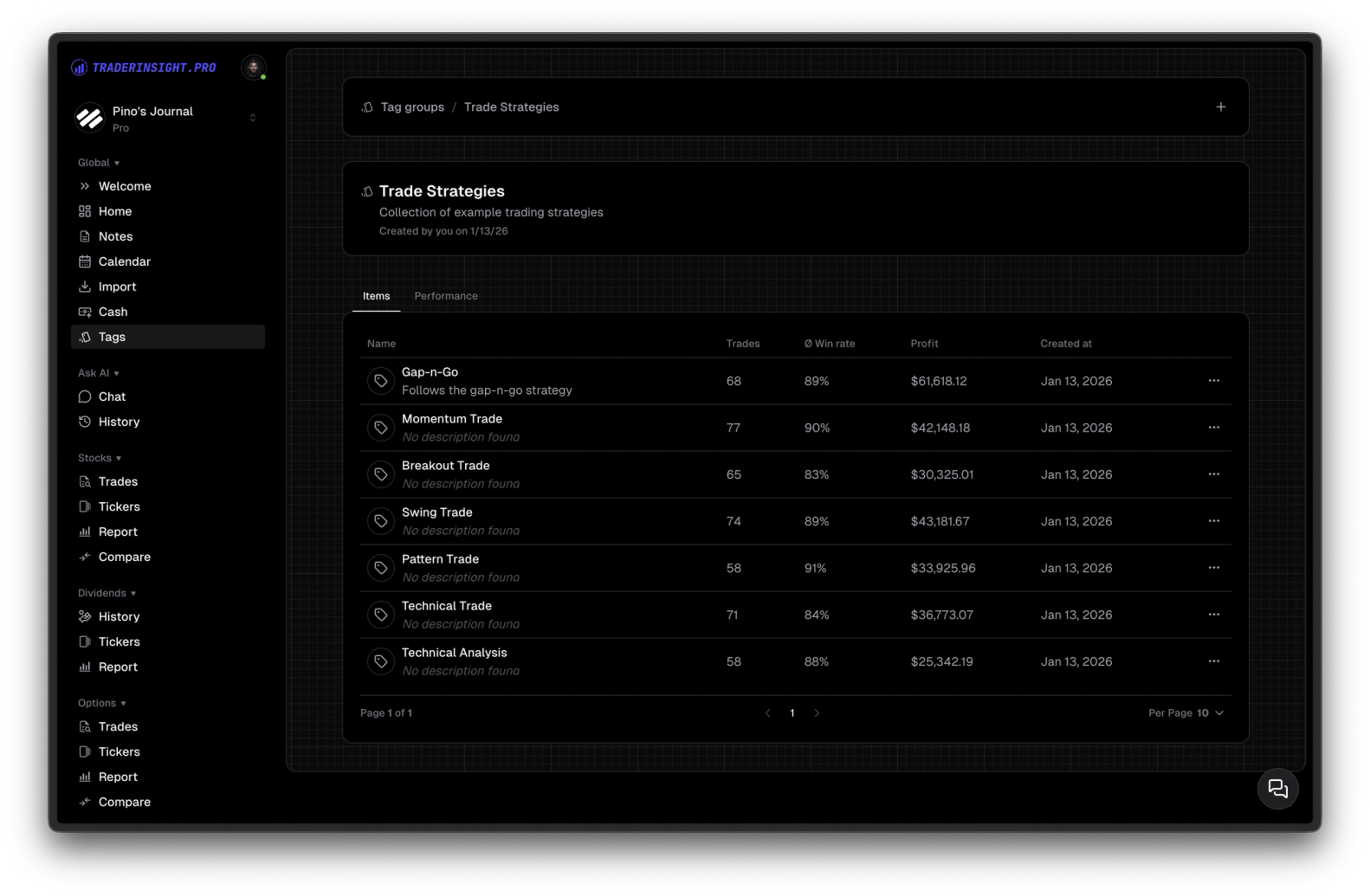
Task: Collapse the Options sidebar section
Action: (102, 703)
